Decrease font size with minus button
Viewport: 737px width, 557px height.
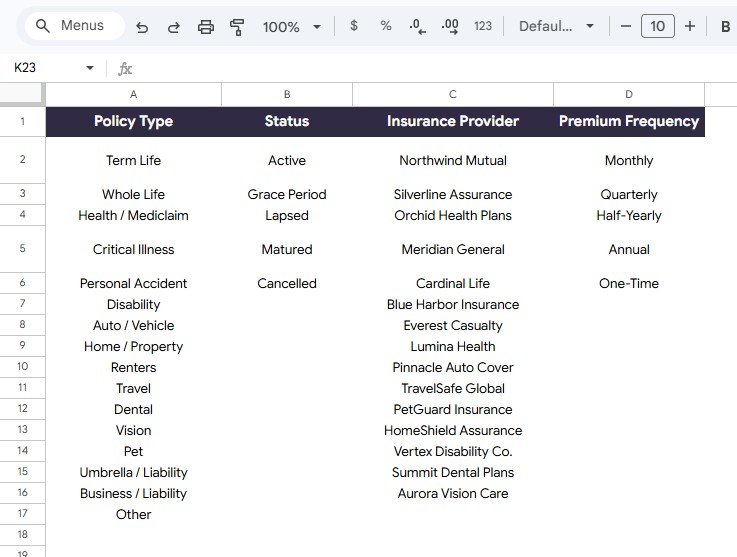[x=626, y=26]
